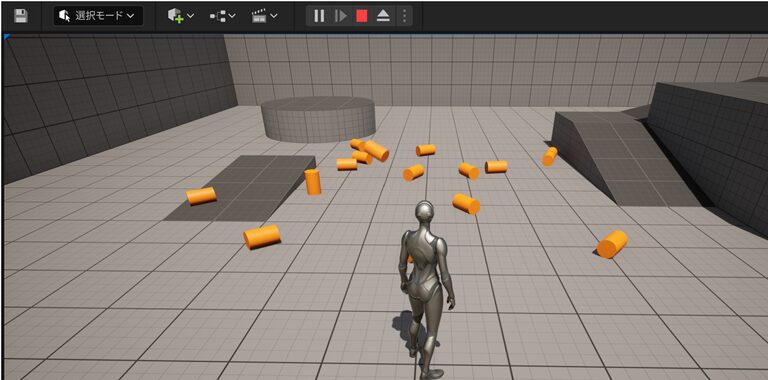Click the orange cylinder at the far right
Screen dimensions: 768x380
tap(612, 244)
